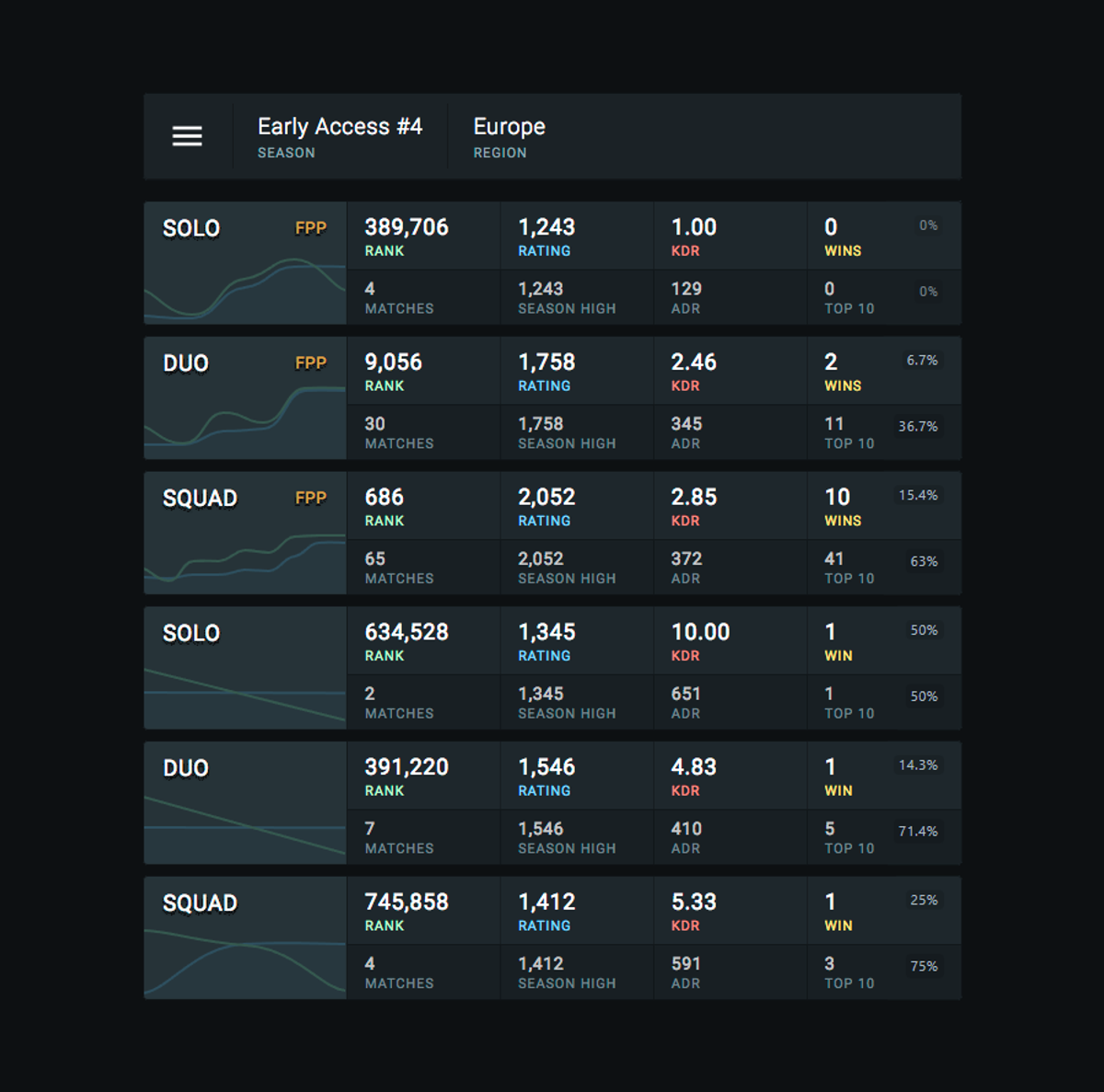Open the hamburger navigation menu
Screen dimensions: 1104x1092
pos(187,136)
